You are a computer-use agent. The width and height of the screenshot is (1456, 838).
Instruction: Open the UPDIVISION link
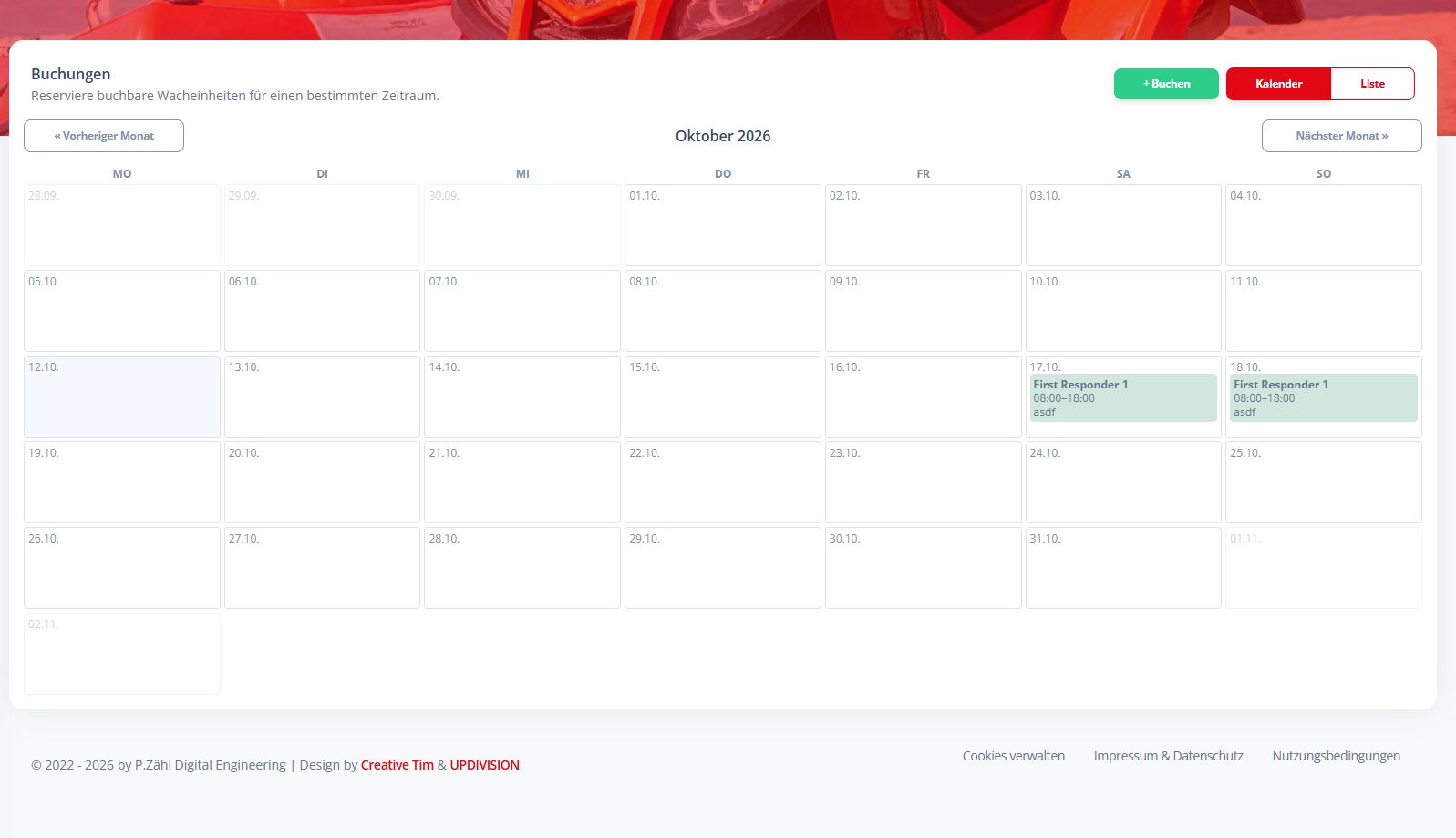tap(484, 765)
